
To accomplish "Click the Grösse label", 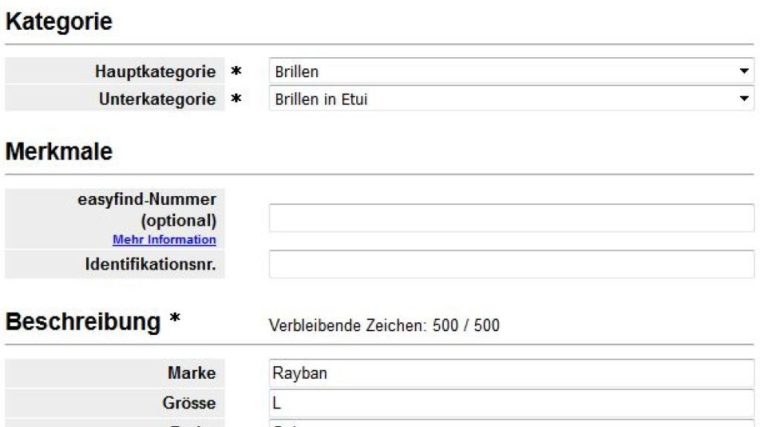I will click(x=190, y=401).
